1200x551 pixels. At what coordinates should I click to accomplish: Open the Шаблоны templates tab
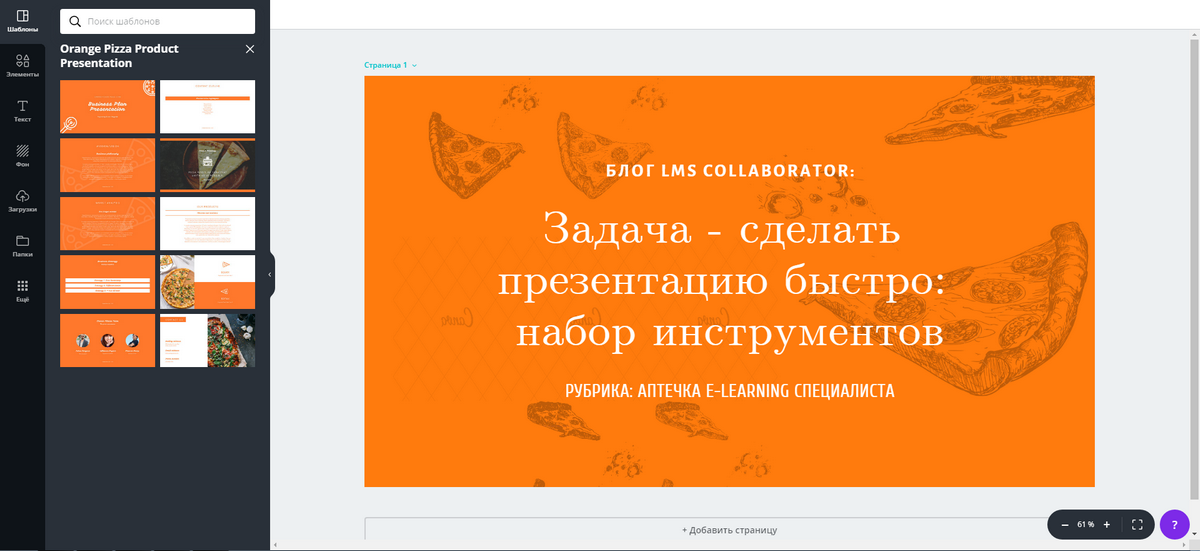click(22, 22)
